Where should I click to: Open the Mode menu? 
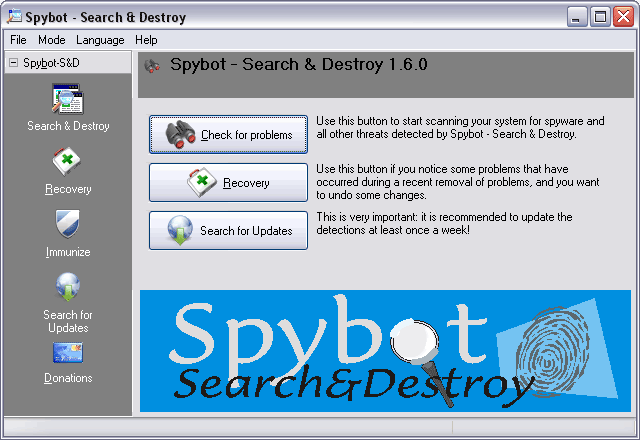click(x=51, y=40)
